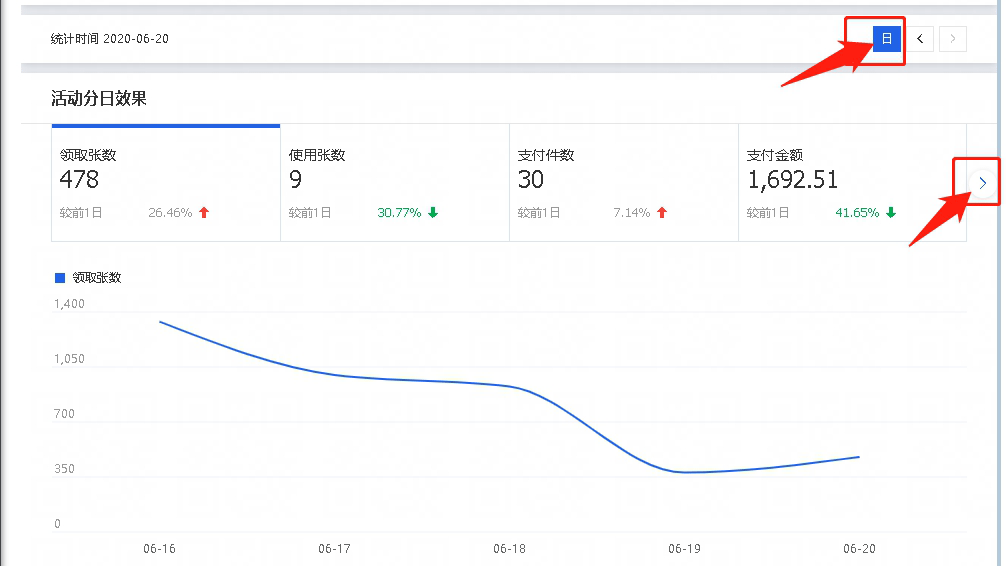Select the 领取张数 metric card

click(165, 183)
